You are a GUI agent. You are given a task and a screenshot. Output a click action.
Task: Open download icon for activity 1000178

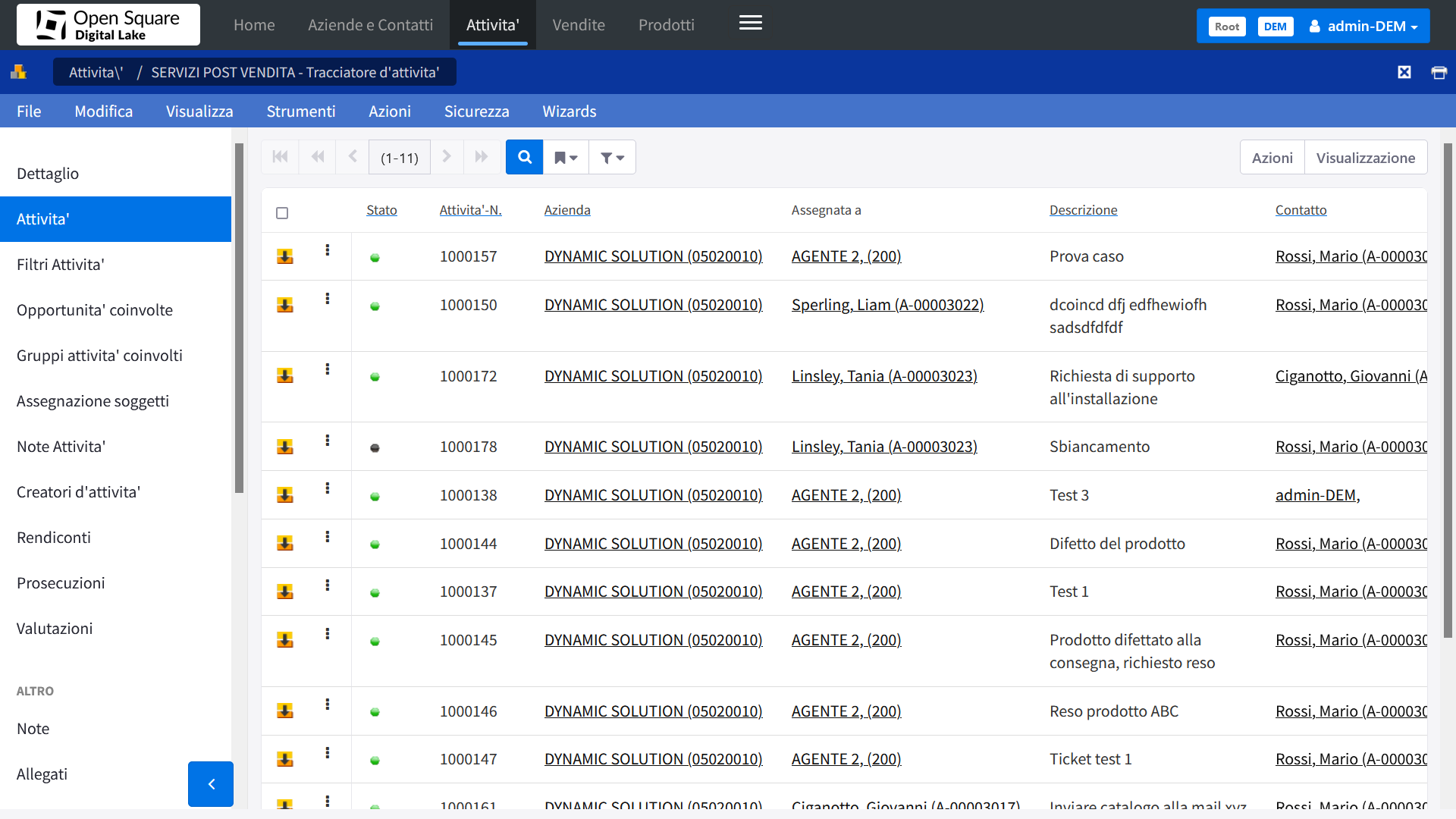click(x=285, y=447)
